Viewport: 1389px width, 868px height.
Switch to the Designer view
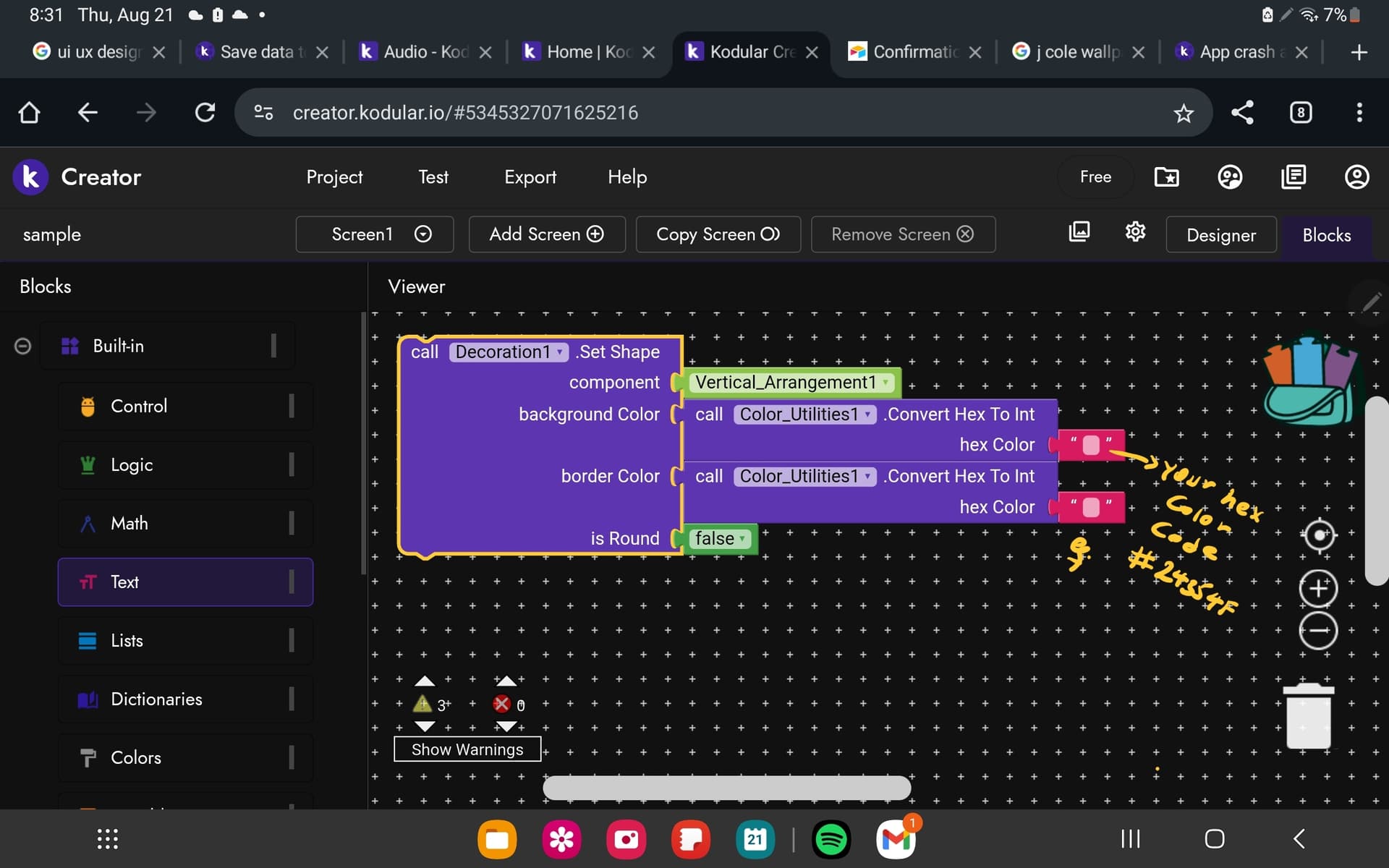(x=1220, y=235)
